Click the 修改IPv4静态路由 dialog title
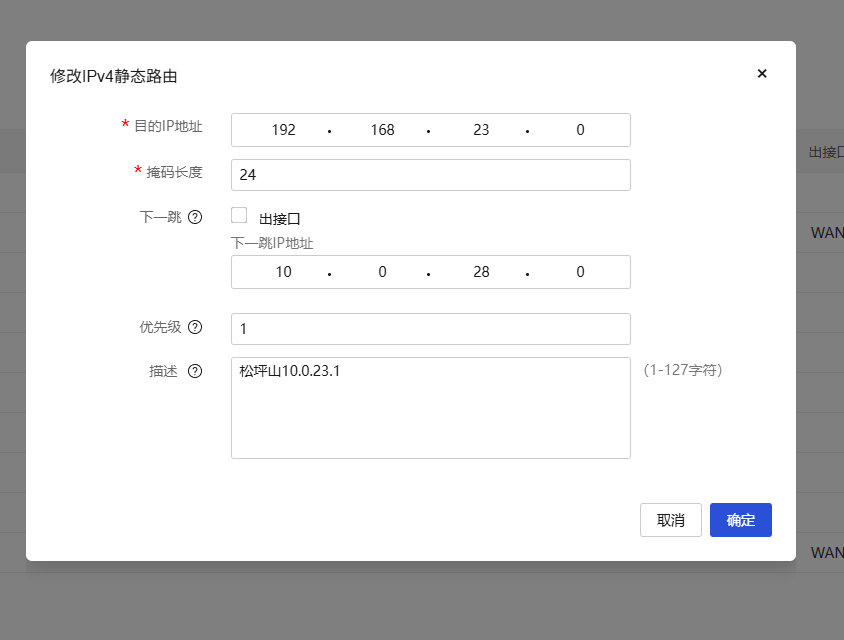This screenshot has width=844, height=640. tap(114, 76)
